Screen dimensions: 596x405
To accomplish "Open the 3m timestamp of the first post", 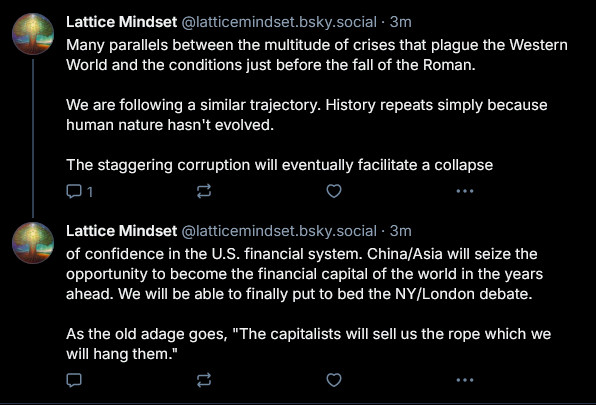I will 401,22.
